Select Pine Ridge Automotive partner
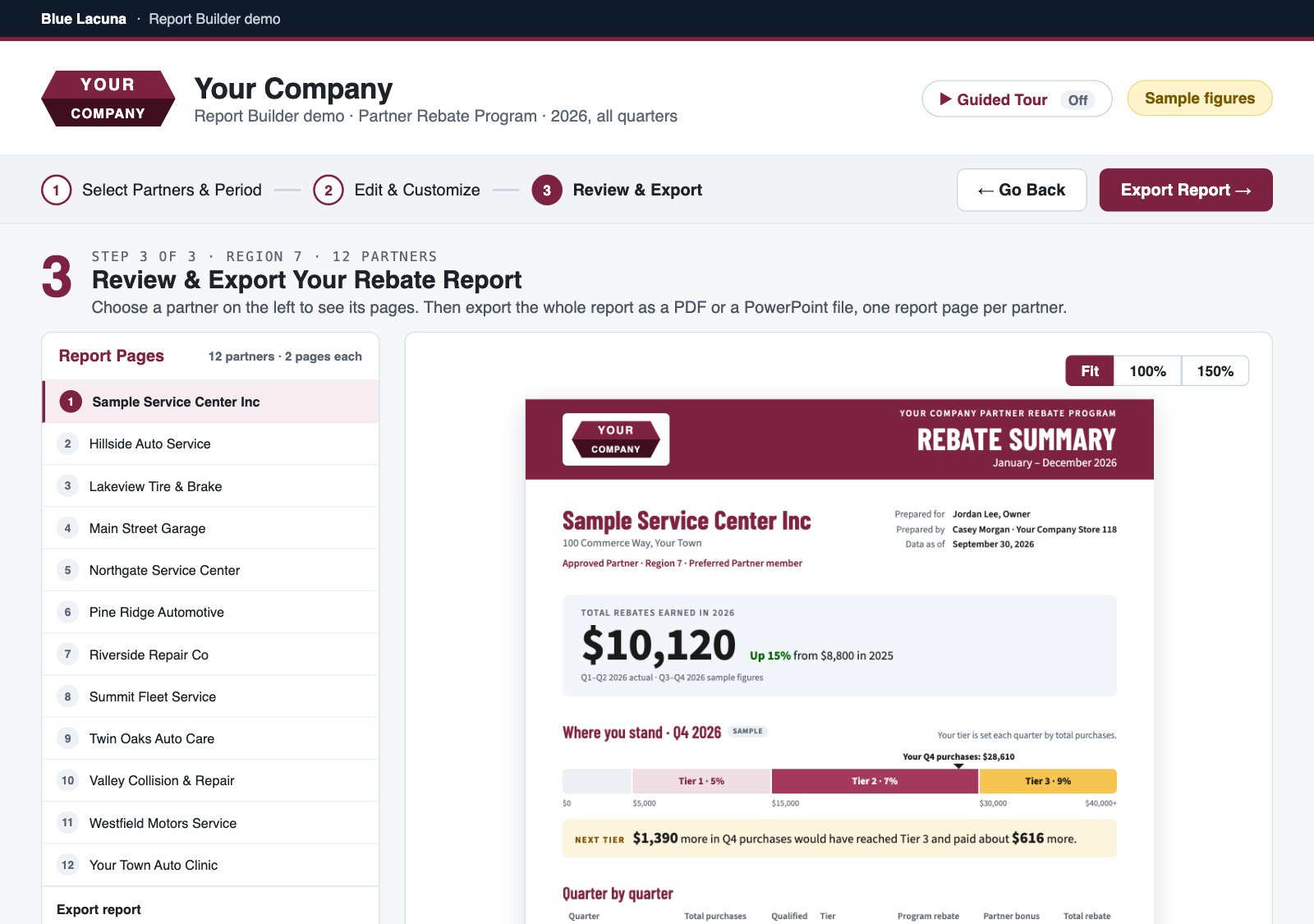This screenshot has width=1314, height=924. click(x=211, y=612)
